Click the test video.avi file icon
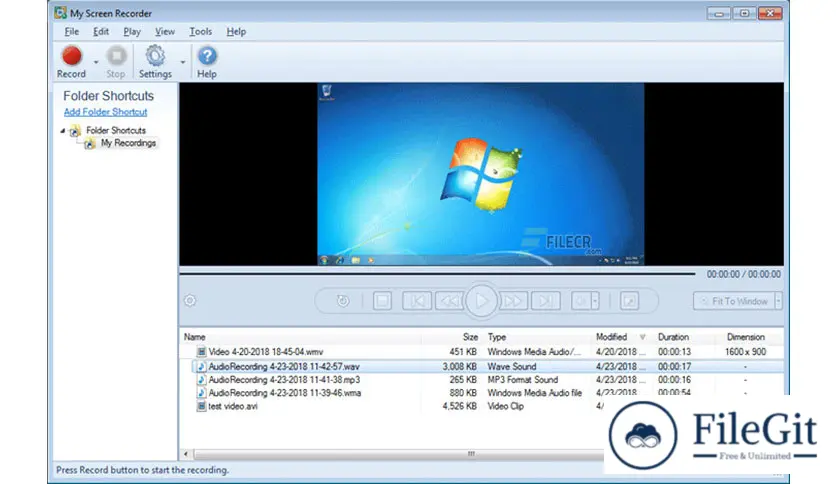This screenshot has width=836, height=484. click(201, 406)
